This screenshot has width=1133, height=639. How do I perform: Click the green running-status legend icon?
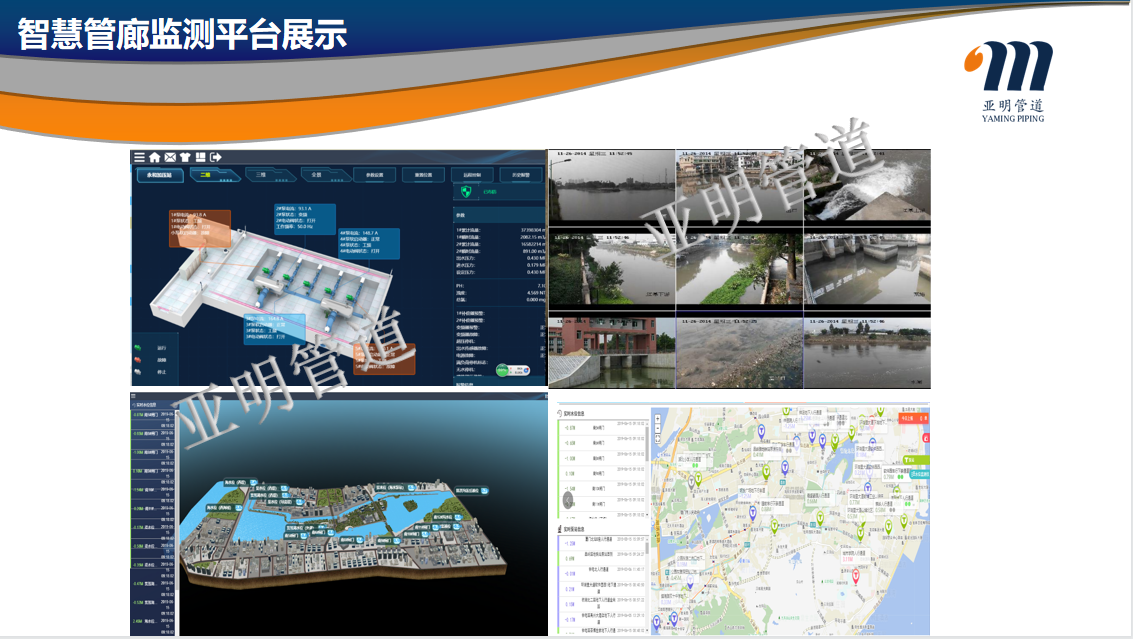(138, 348)
